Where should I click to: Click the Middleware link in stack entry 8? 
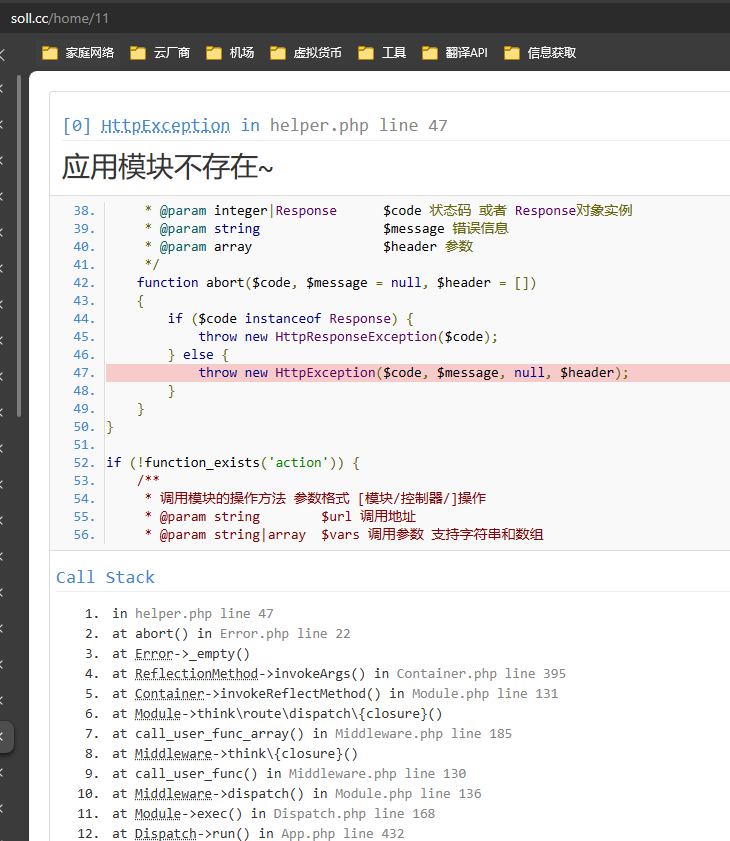pos(173,754)
